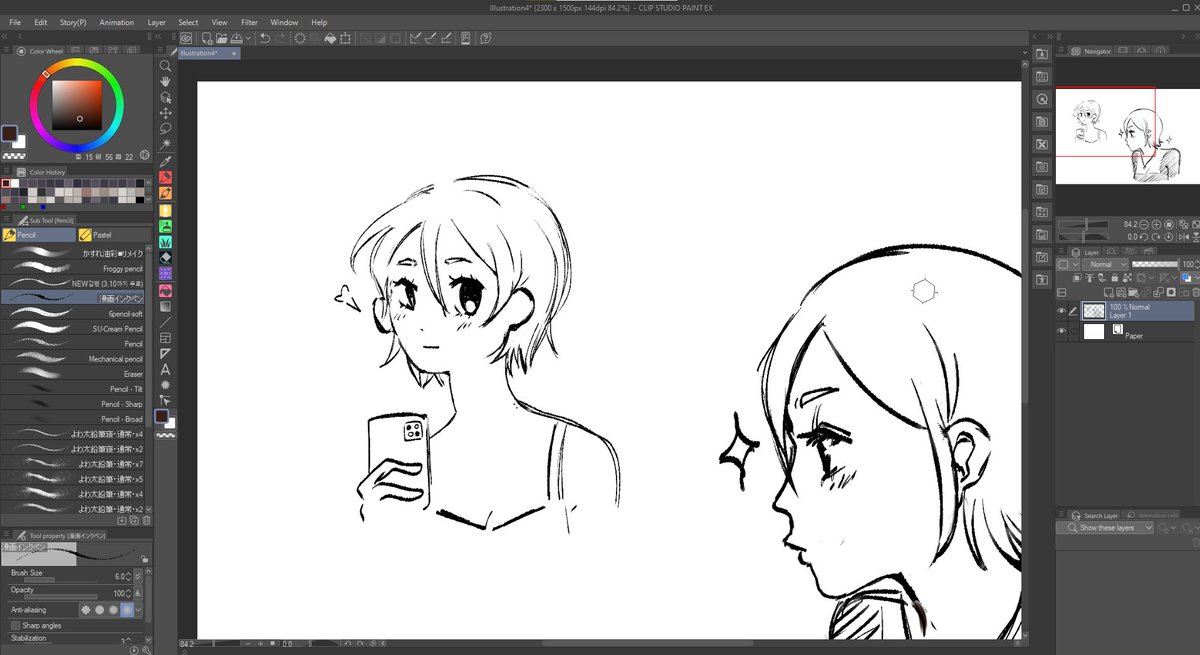Open the Layer menu

(x=157, y=22)
